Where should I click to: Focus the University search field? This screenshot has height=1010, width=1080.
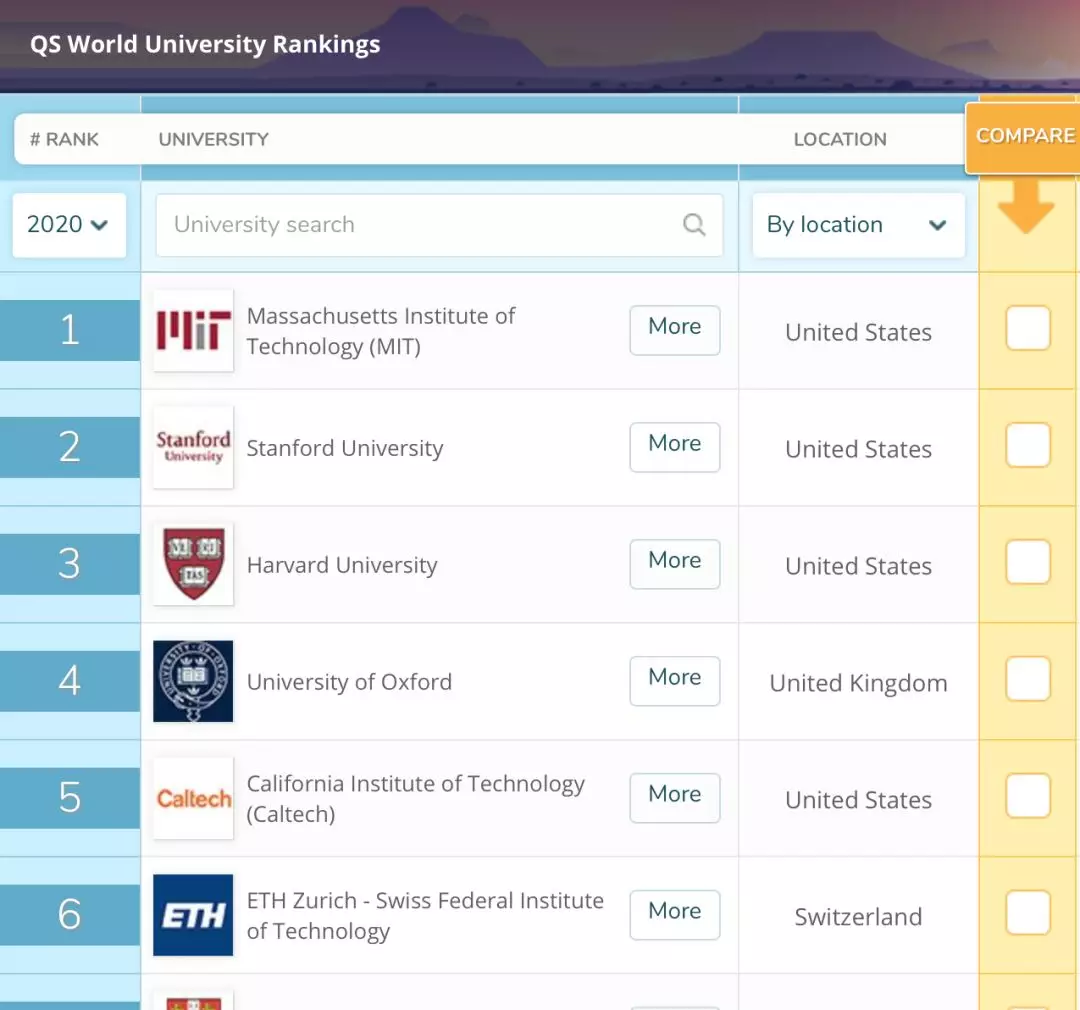coord(420,225)
